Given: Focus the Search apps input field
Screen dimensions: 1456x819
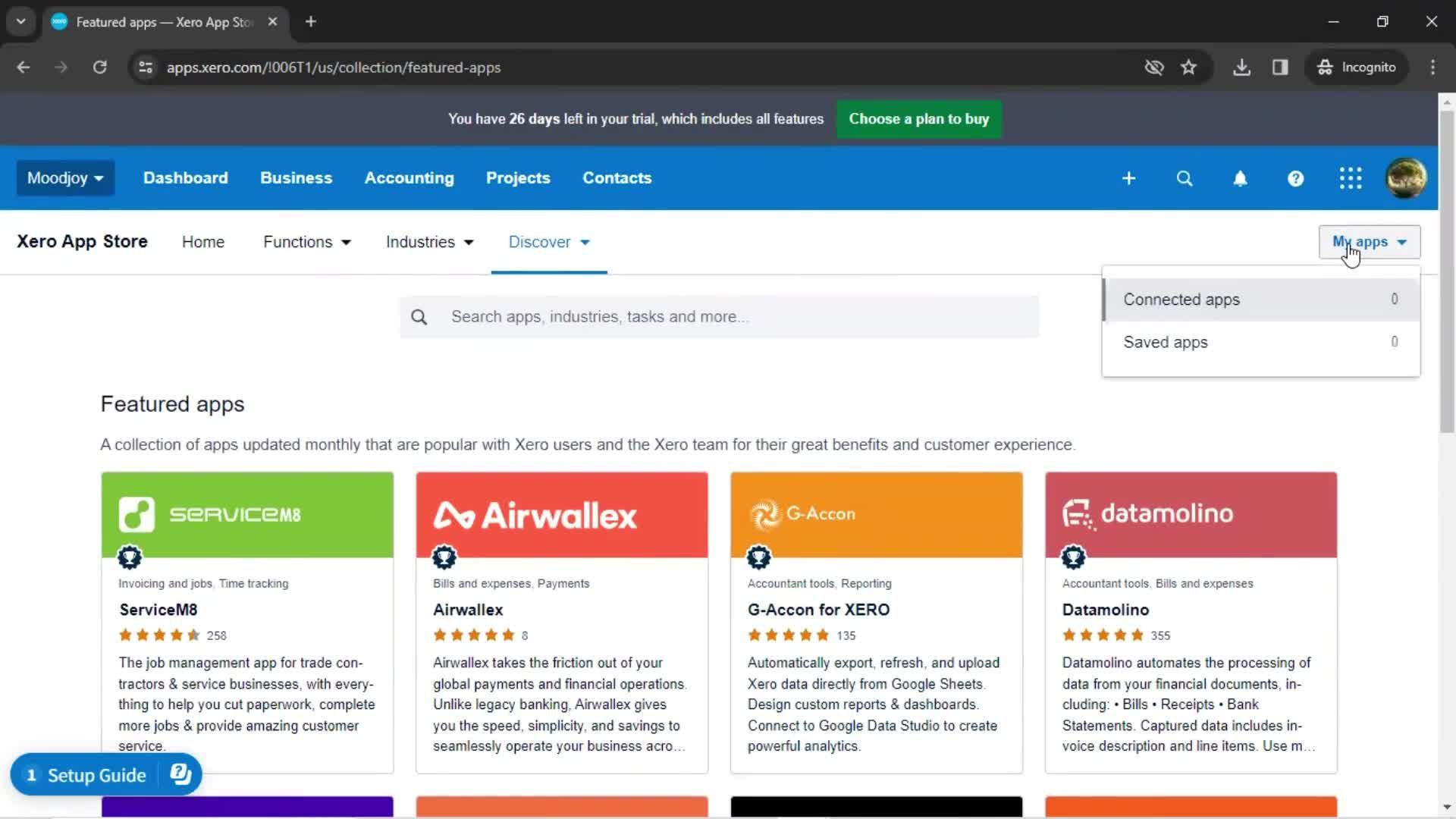Looking at the screenshot, I should [x=720, y=317].
